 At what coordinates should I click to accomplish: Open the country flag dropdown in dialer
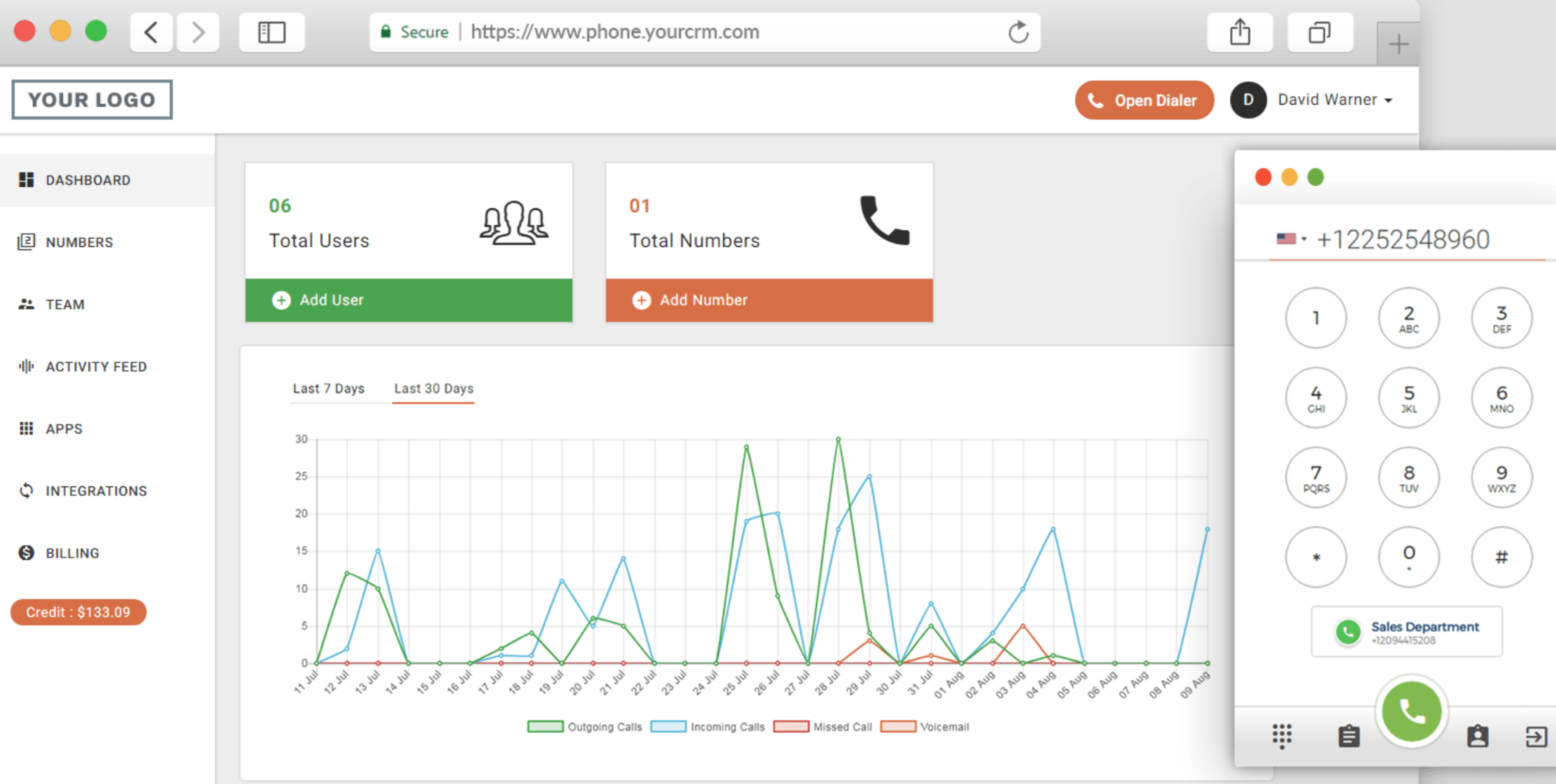pyautogui.click(x=1291, y=239)
